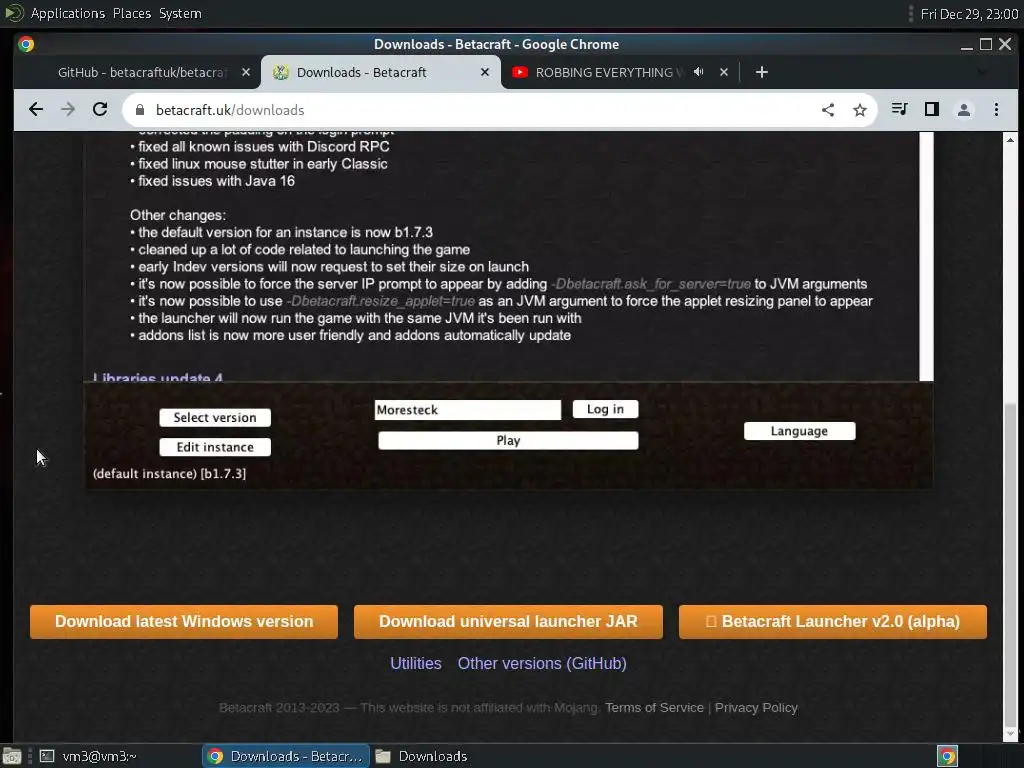The height and width of the screenshot is (768, 1024).
Task: Click page scrollbar up arrow
Action: click(1010, 140)
